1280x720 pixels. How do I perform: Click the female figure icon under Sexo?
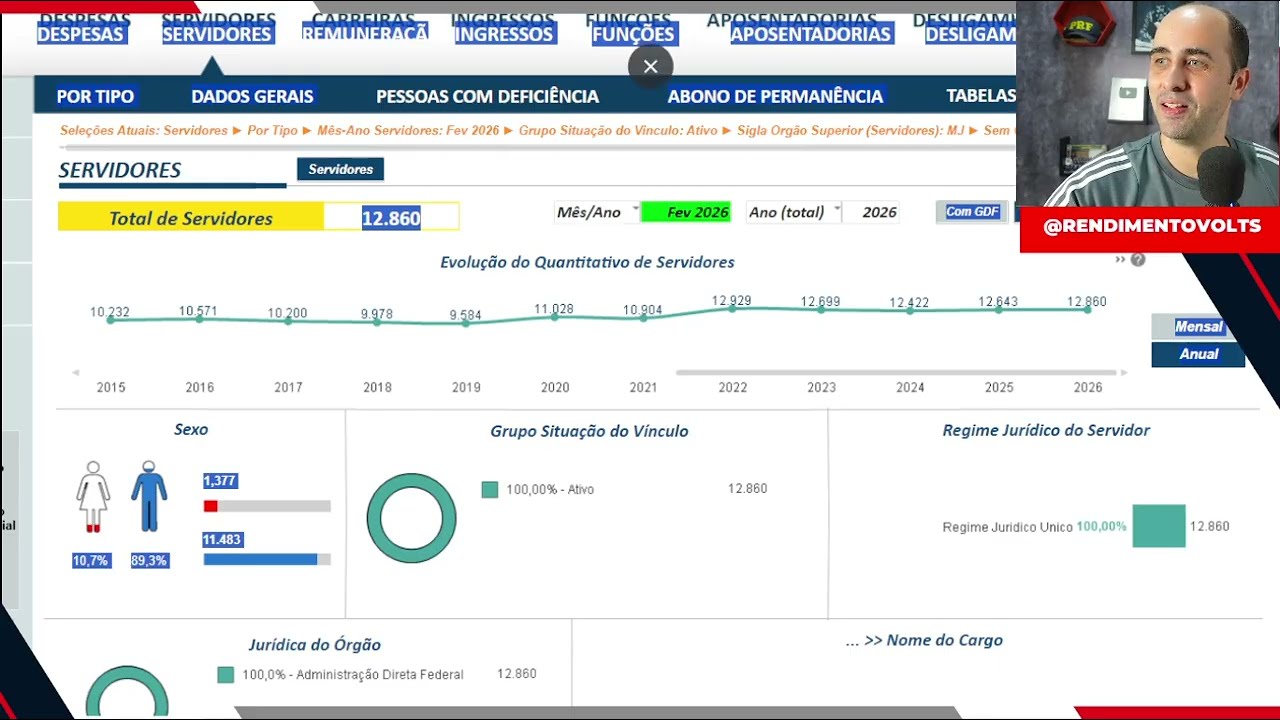pos(93,496)
